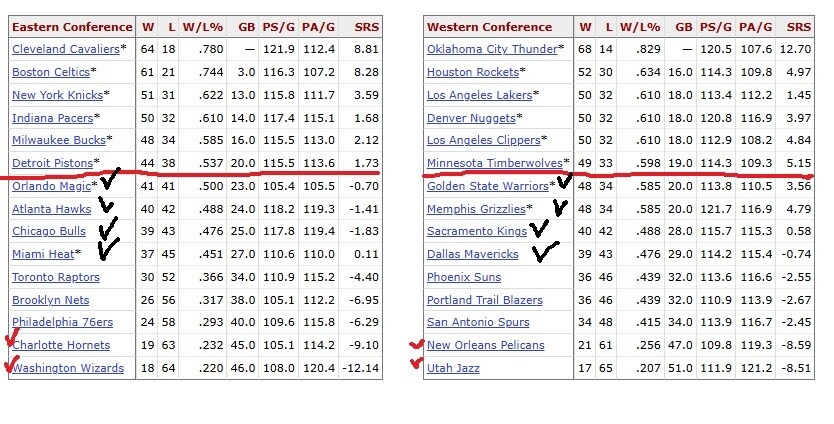
Task: Click red checkmark beside Charlotte Hornets
Action: click(12, 338)
